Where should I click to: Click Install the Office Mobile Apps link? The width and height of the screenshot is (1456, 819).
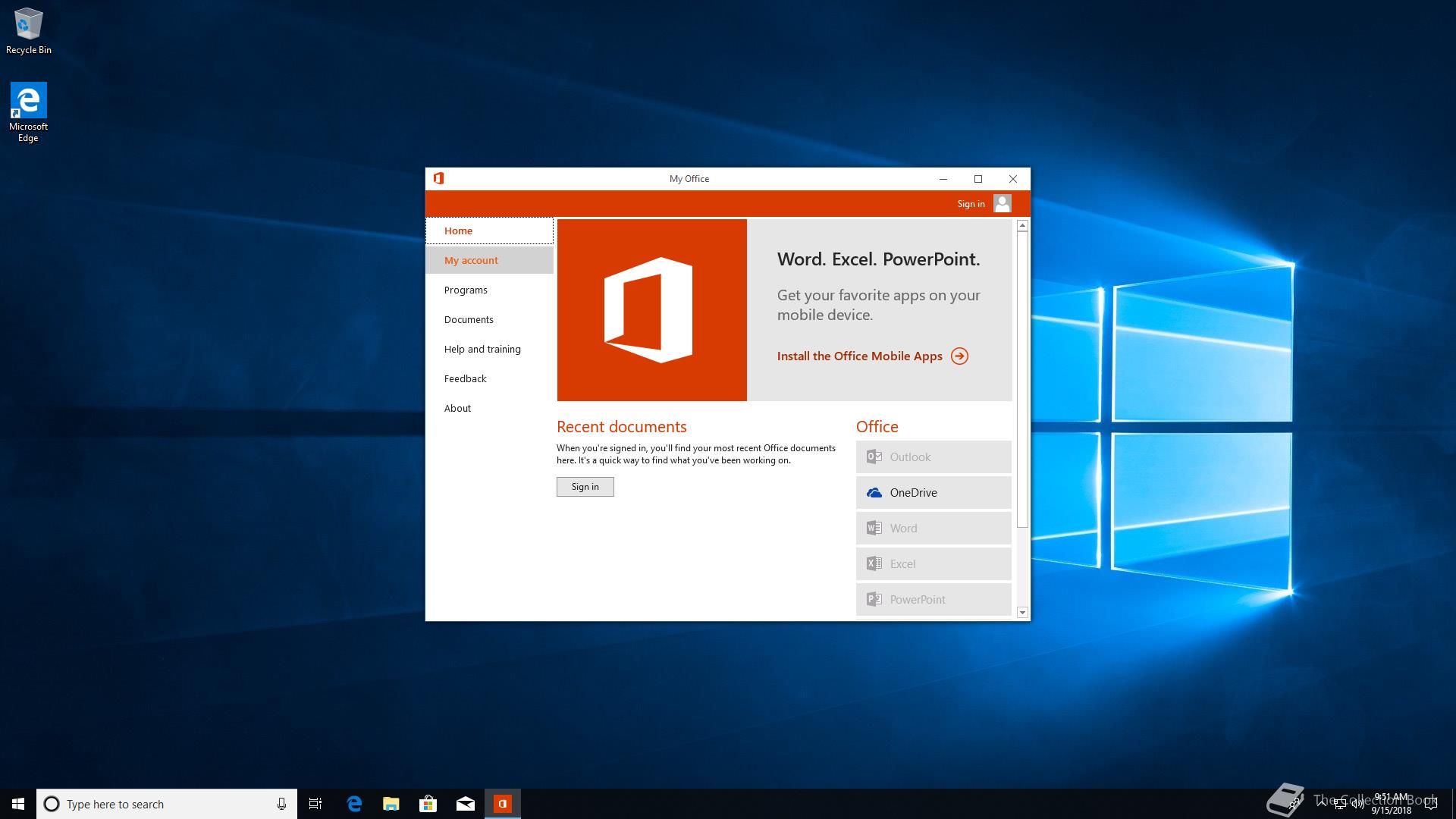860,356
